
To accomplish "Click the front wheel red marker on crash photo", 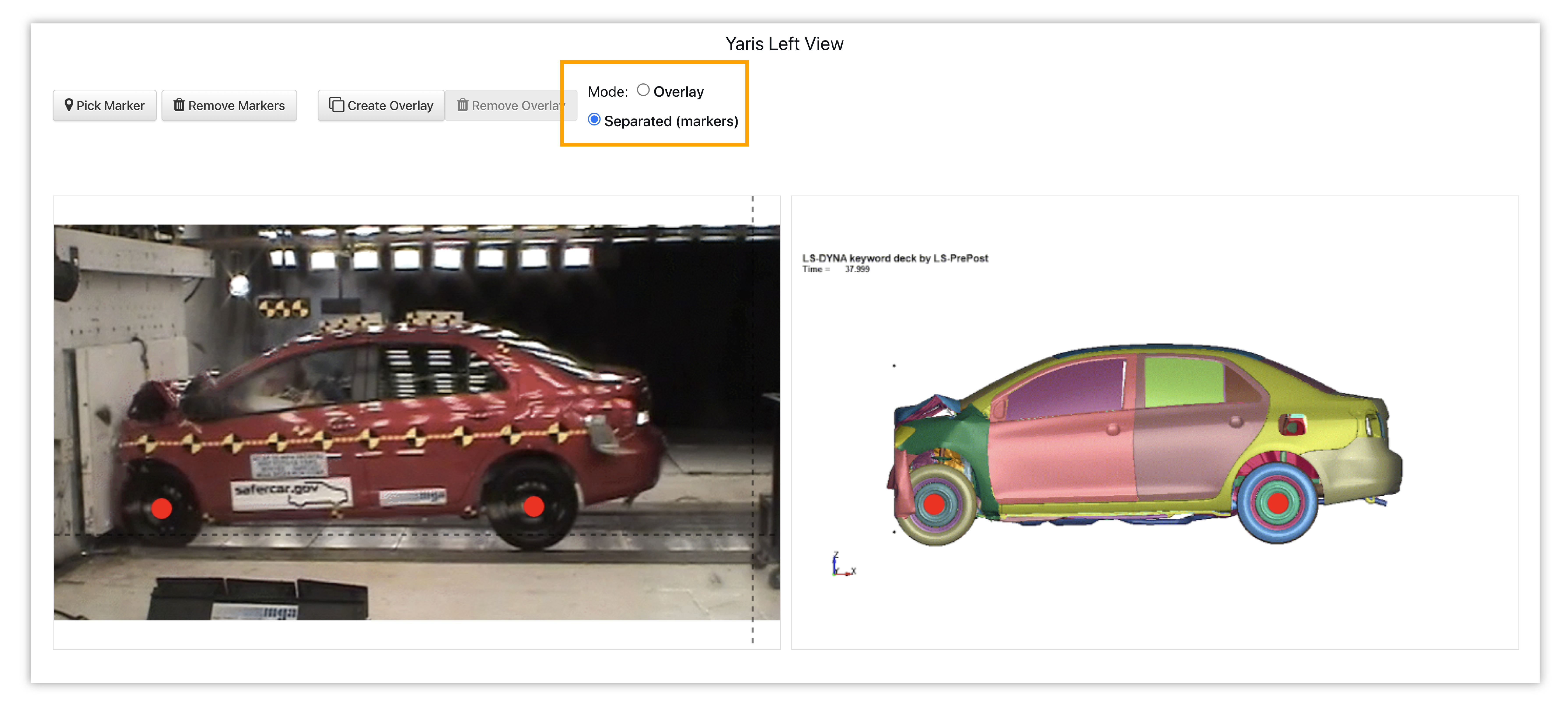I will point(161,508).
